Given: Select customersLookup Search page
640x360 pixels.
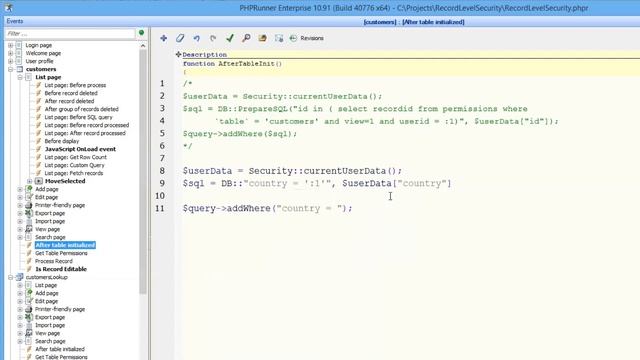Looking at the screenshot, I should click(50, 341).
